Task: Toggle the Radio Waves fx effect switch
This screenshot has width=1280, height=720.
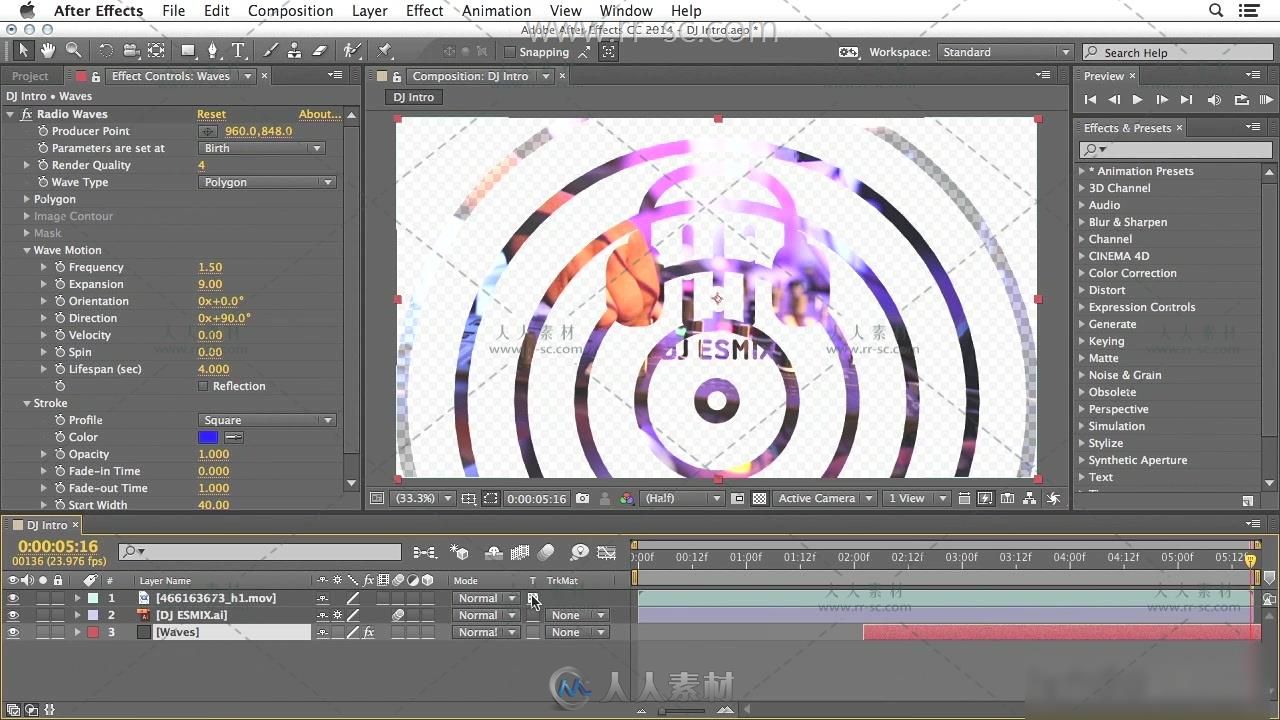Action: [26, 114]
